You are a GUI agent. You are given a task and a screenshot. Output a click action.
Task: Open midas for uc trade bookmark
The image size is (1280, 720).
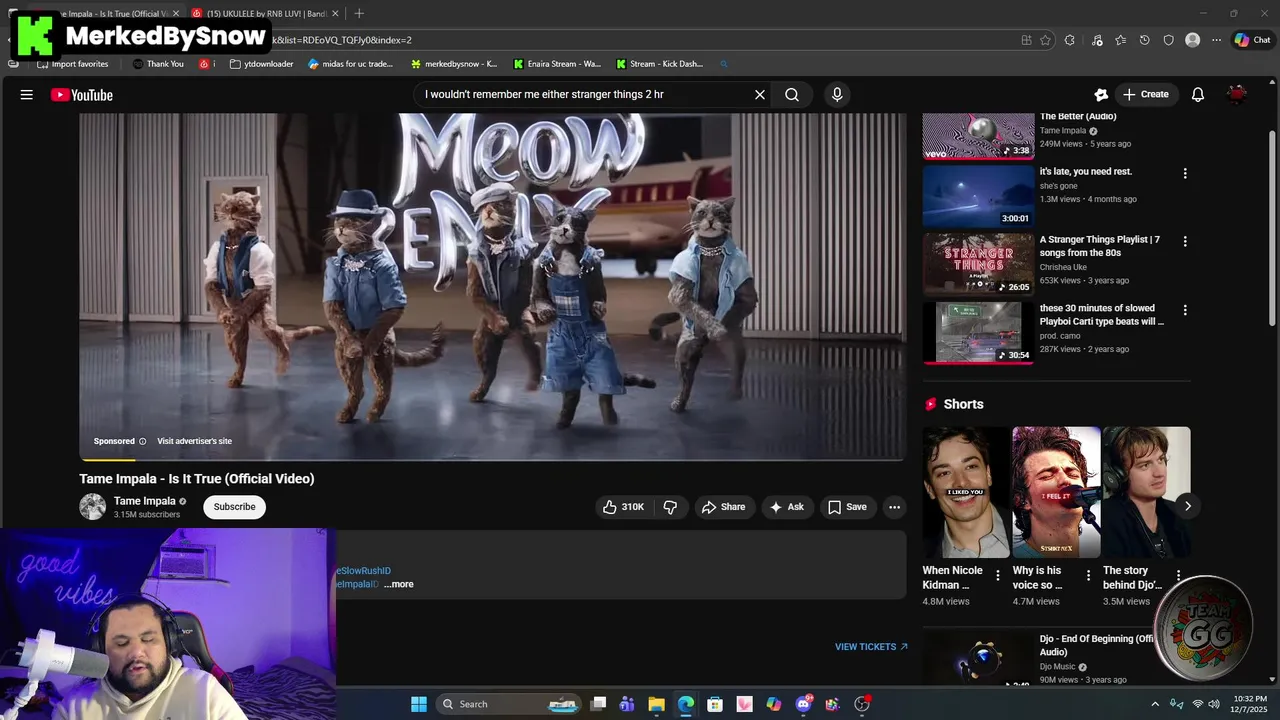[351, 64]
